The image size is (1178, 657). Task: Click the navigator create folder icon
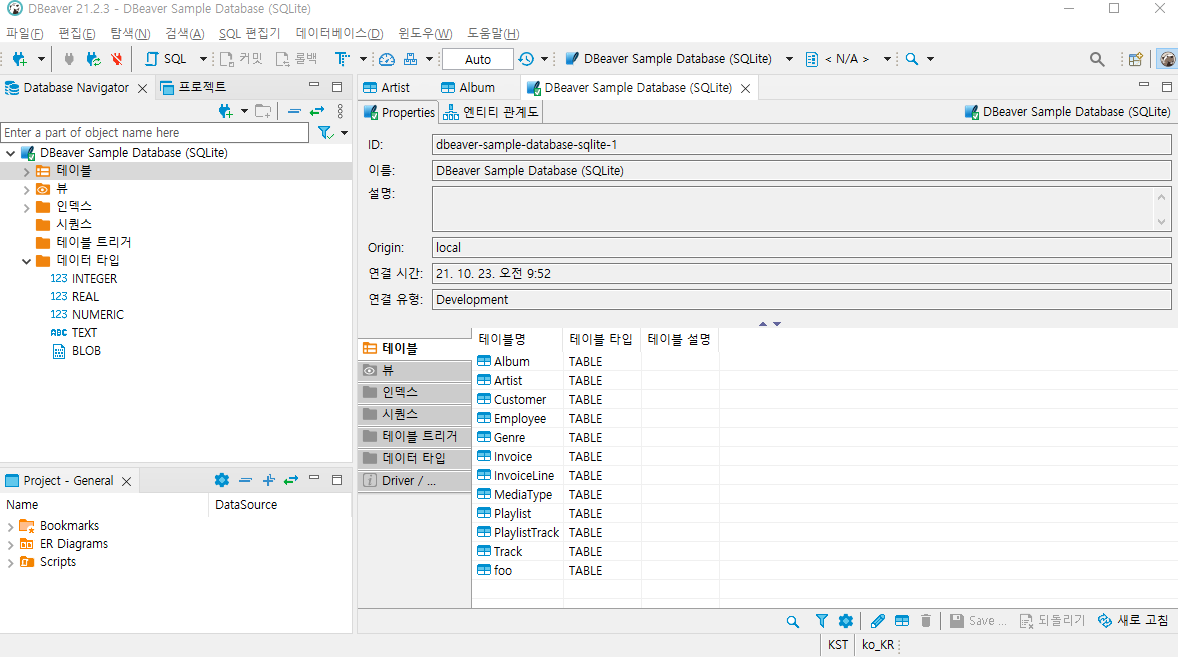(263, 111)
